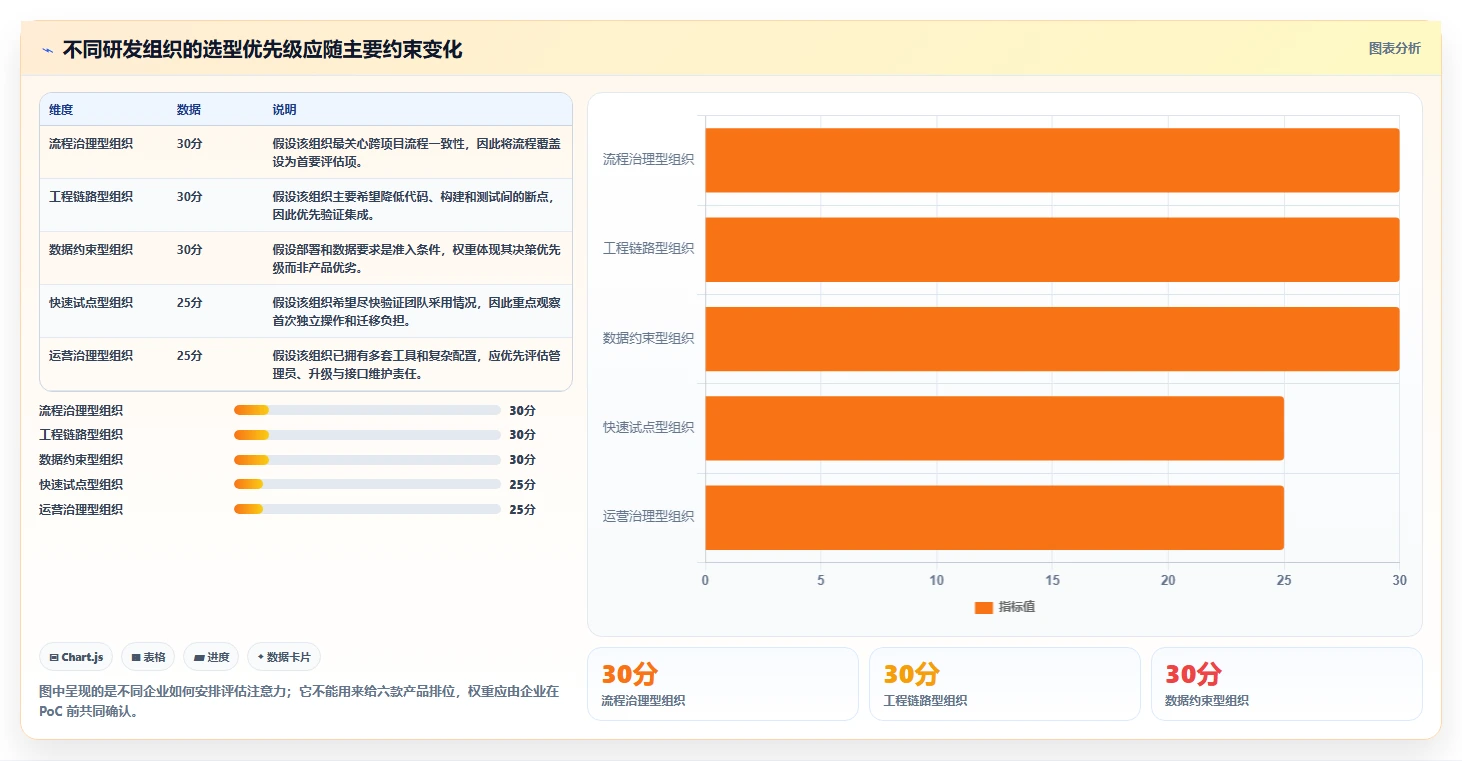1462x761 pixels.
Task: Click the progress bar for 数据约束型组织
Action: [x=367, y=460]
